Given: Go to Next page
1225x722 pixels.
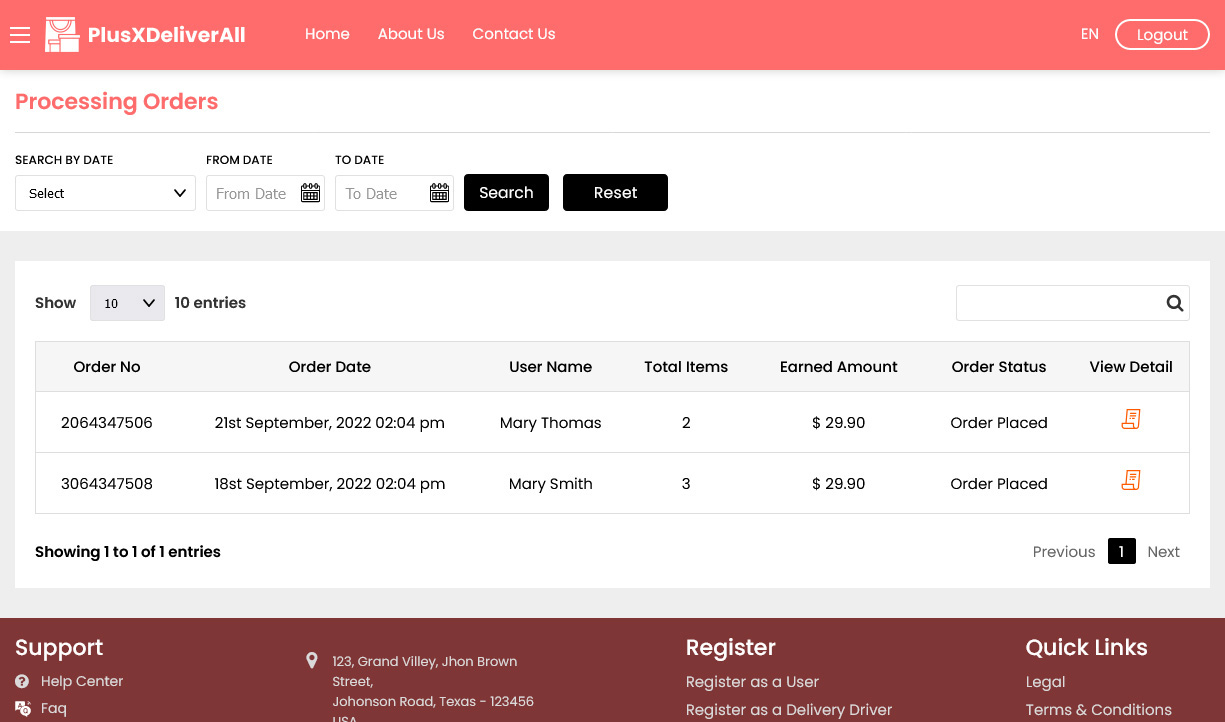Looking at the screenshot, I should point(1164,552).
